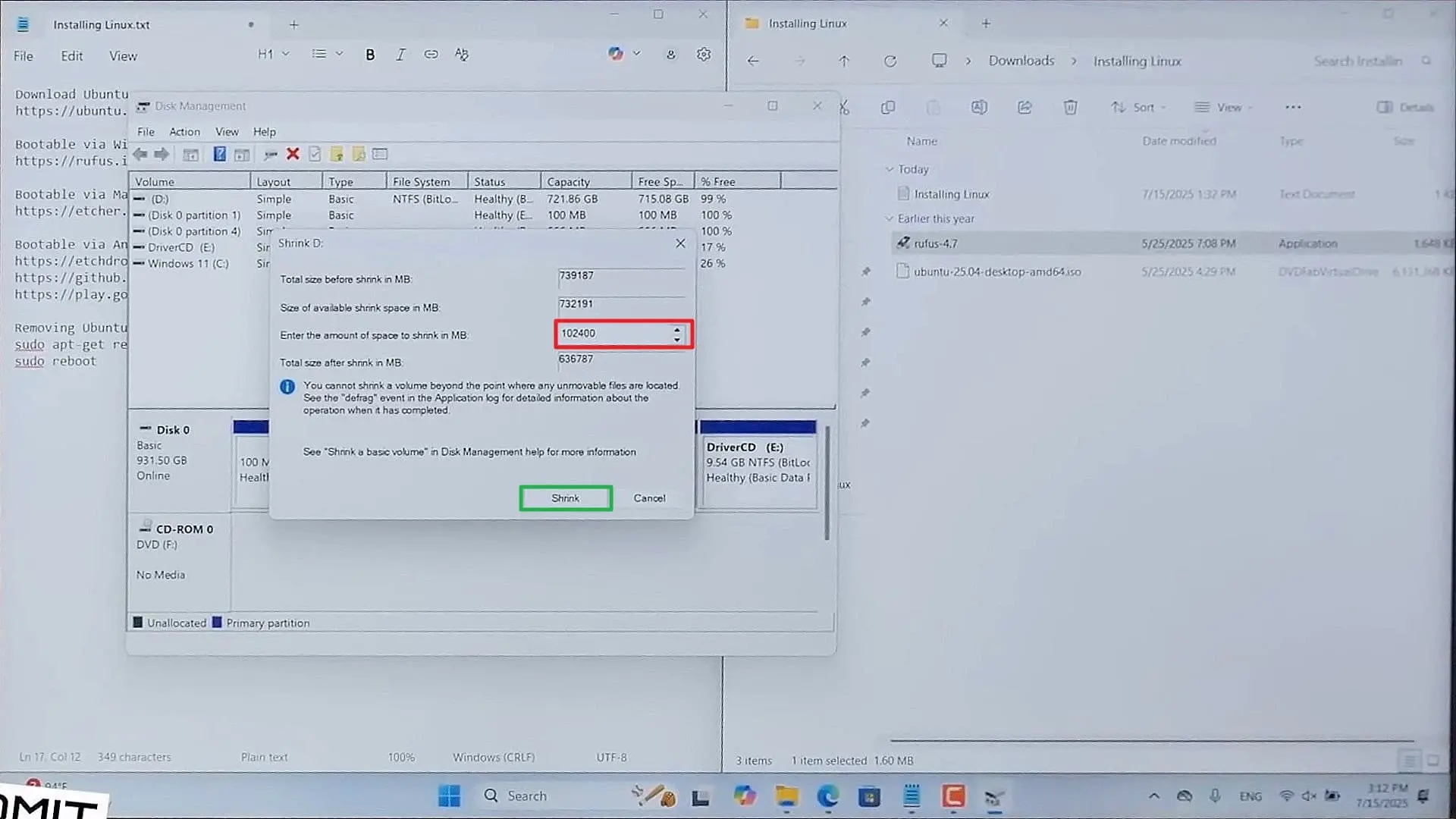The height and width of the screenshot is (819, 1456).
Task: Go back in File Explorer
Action: [753, 61]
